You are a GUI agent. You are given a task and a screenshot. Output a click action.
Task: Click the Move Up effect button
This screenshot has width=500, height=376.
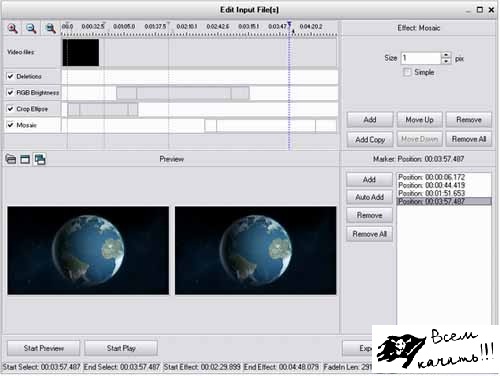coord(419,120)
